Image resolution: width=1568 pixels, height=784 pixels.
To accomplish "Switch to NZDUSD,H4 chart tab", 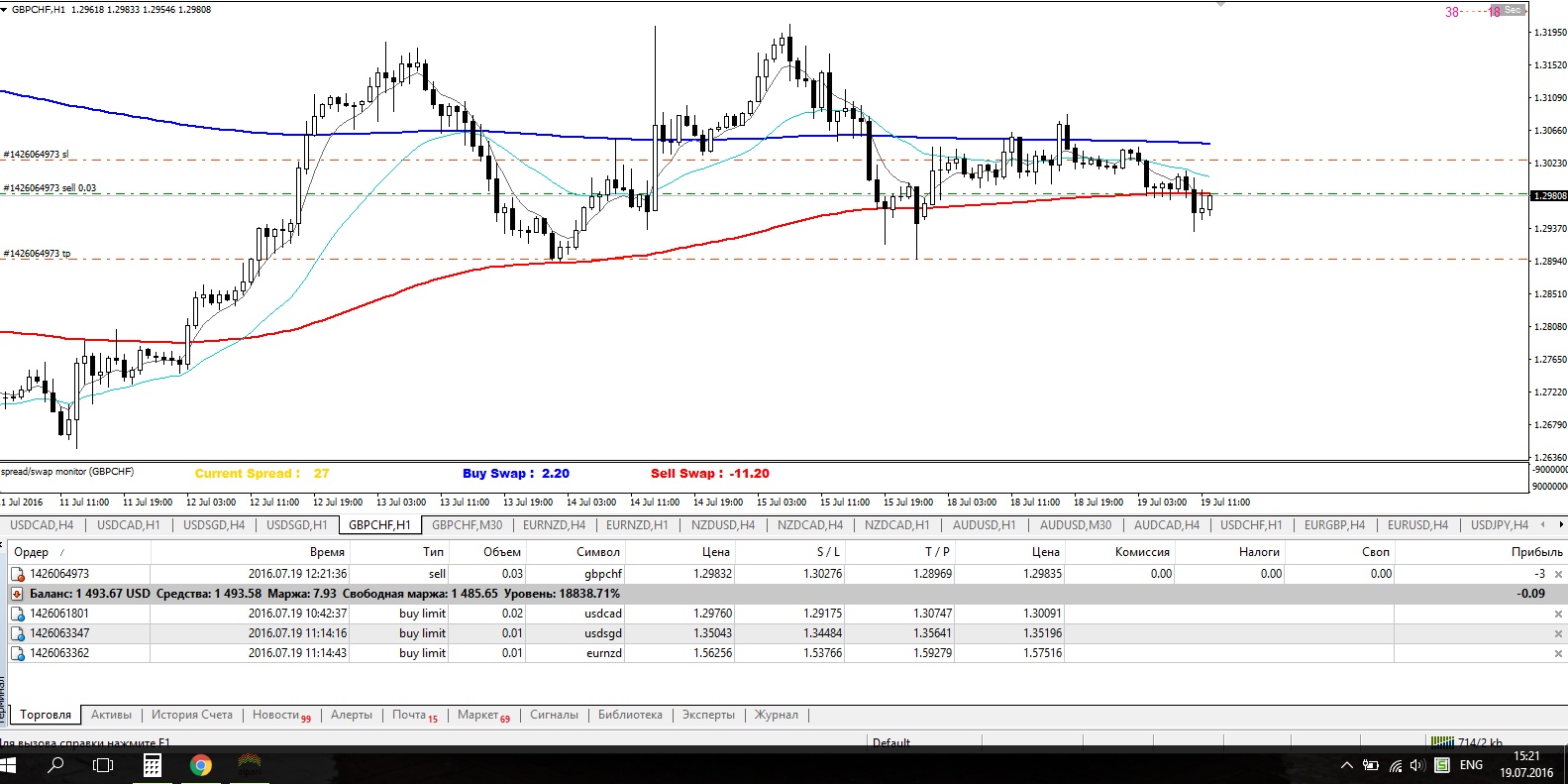I will [723, 525].
